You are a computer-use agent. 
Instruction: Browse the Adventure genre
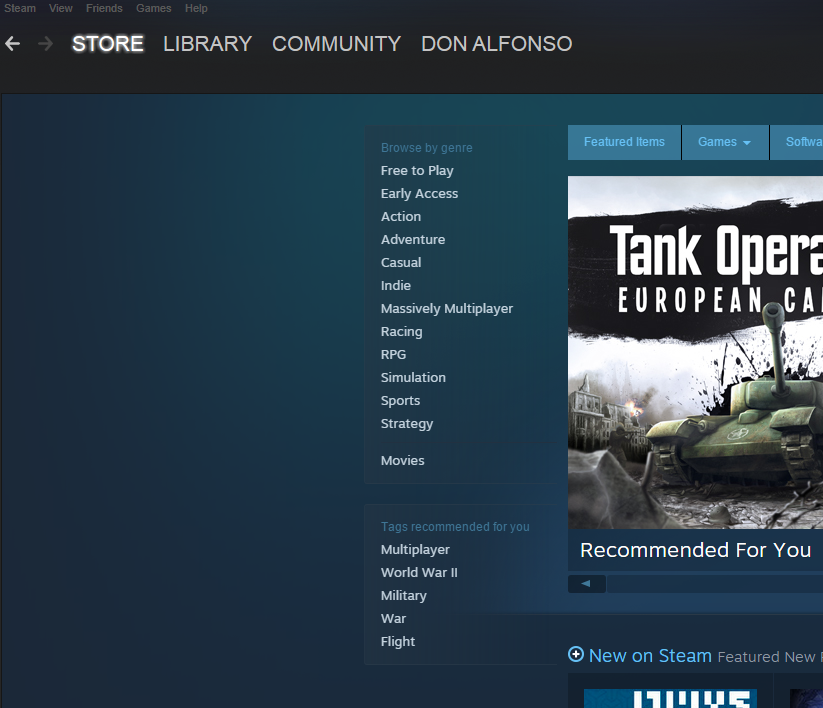(x=413, y=240)
